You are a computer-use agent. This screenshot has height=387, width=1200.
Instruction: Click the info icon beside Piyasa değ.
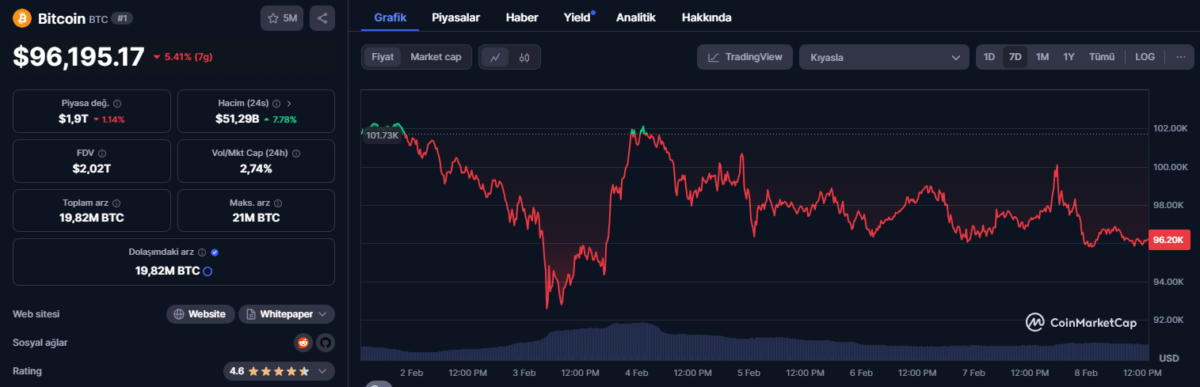coord(118,104)
